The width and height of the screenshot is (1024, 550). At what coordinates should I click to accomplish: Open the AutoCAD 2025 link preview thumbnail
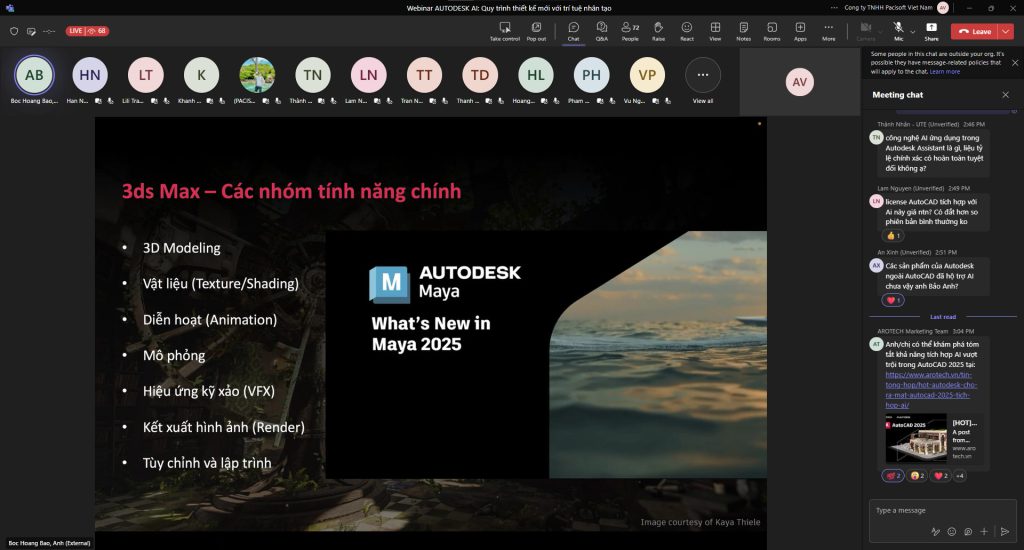916,438
